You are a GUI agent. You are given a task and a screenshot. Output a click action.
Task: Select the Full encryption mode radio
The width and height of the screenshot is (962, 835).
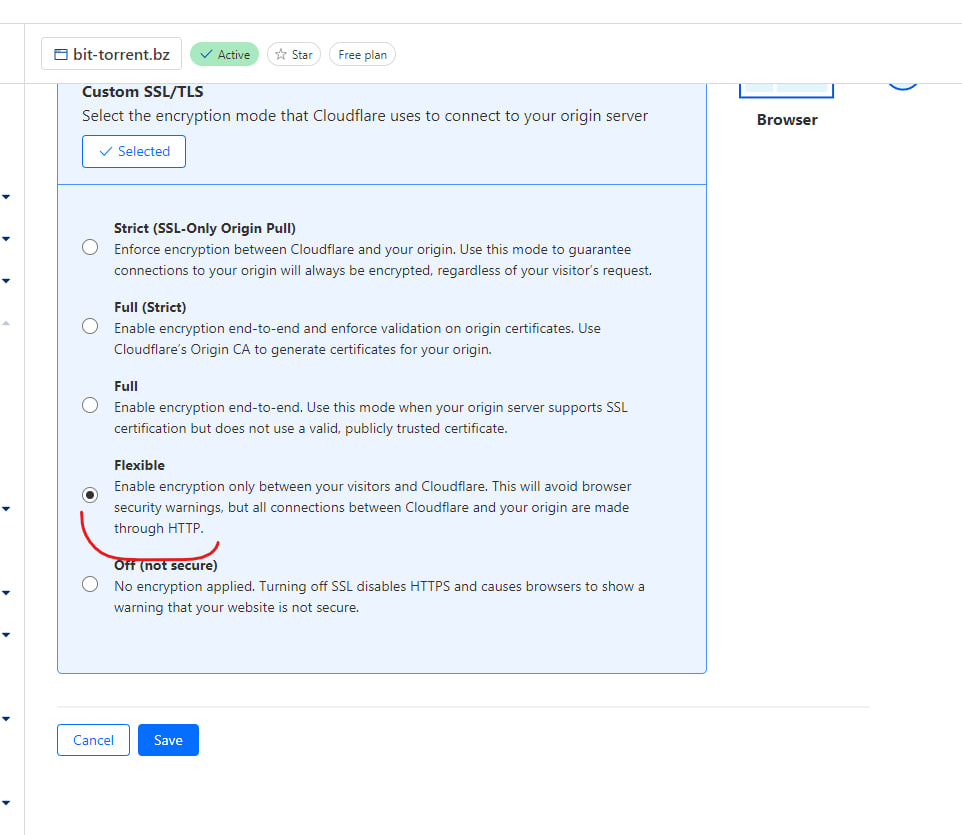(x=90, y=405)
